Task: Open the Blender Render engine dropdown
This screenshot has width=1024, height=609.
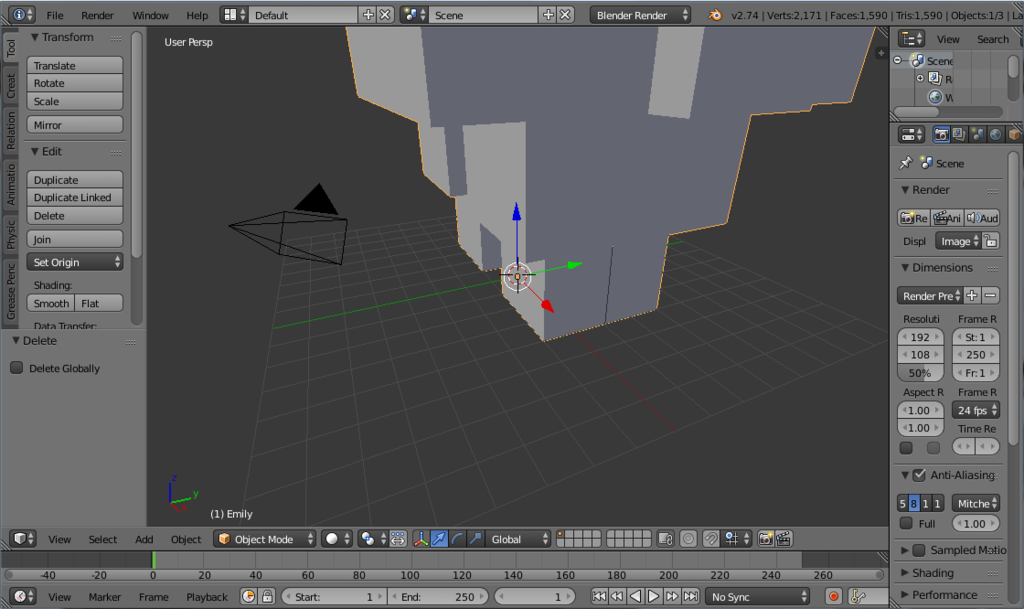Action: (640, 14)
